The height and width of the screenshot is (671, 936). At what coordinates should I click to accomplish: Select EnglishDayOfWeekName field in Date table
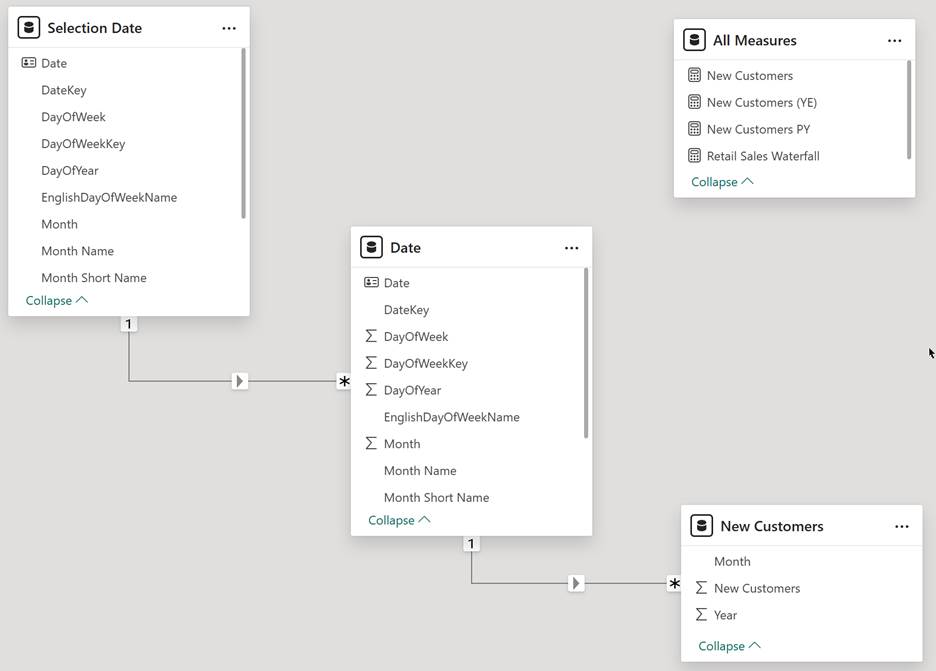click(x=451, y=417)
